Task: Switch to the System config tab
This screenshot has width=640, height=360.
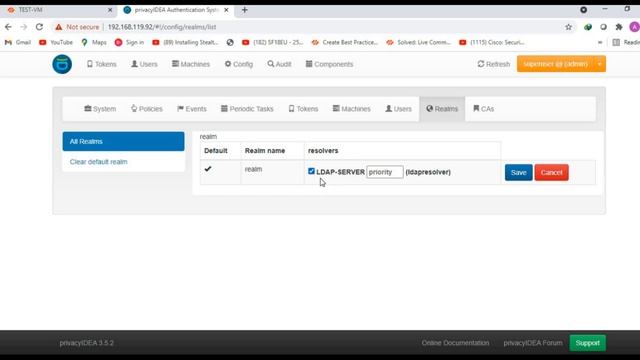Action: click(x=100, y=109)
